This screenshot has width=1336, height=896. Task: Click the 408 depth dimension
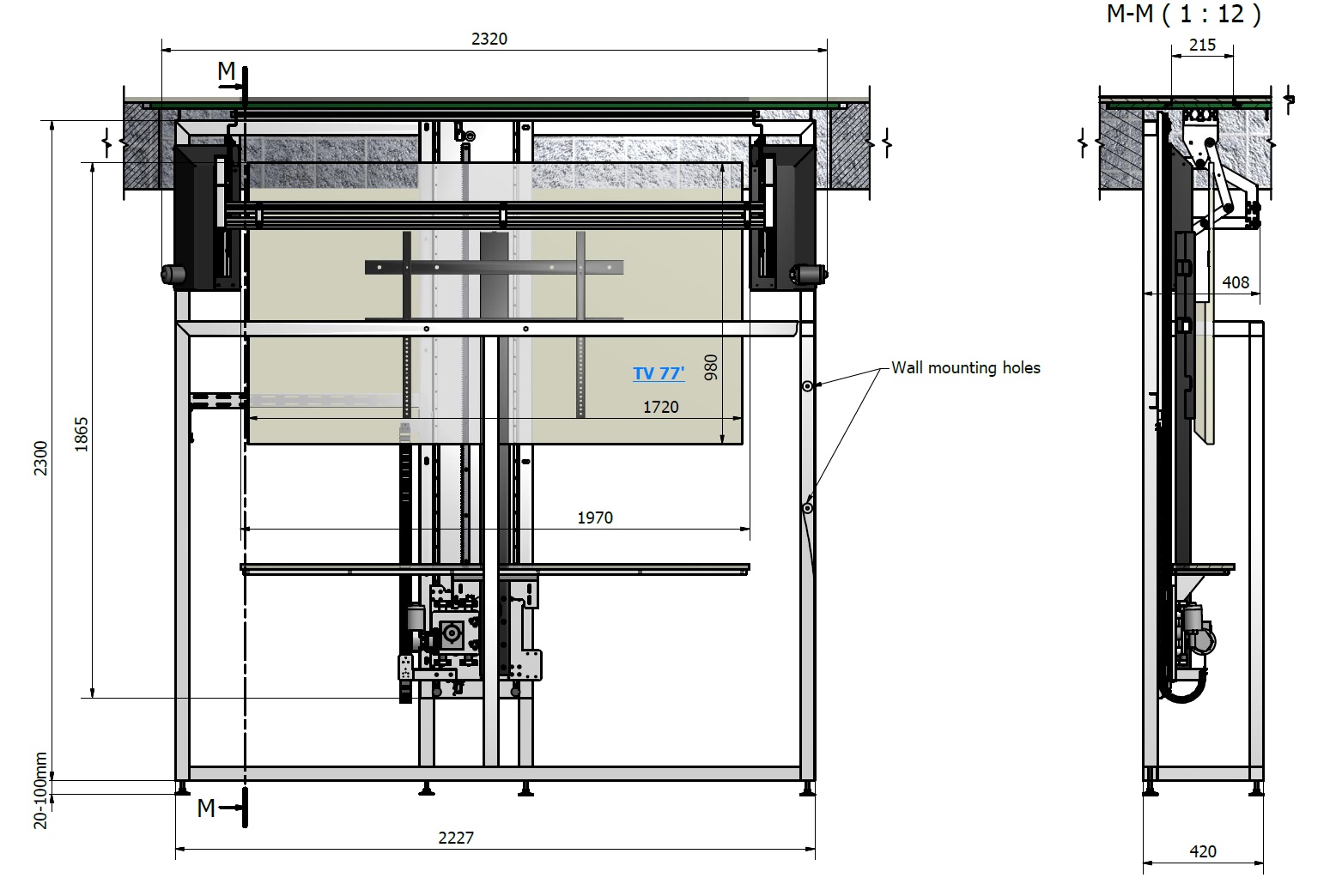click(x=1235, y=282)
